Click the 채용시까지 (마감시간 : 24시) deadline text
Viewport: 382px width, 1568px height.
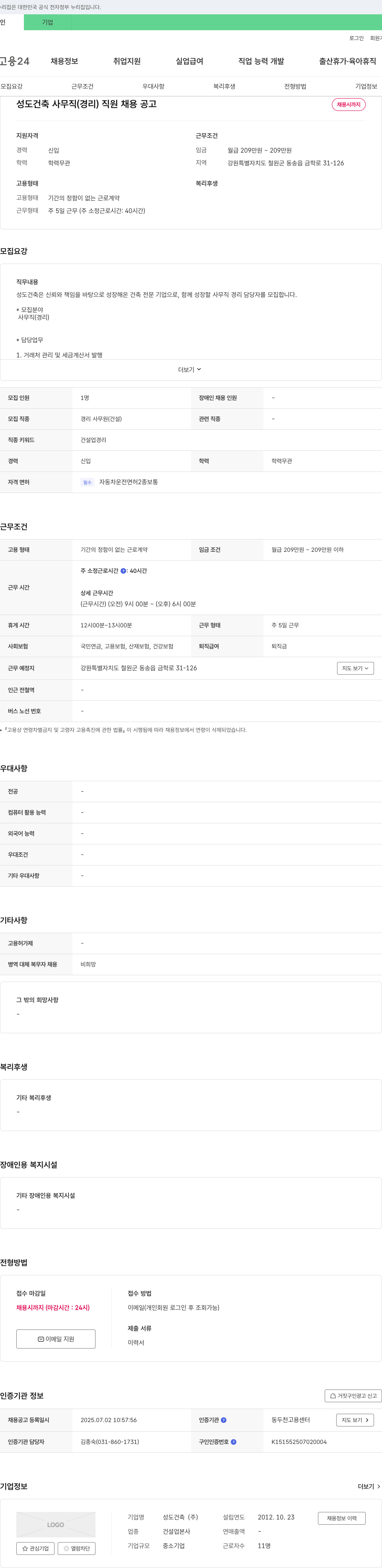coord(53,1308)
